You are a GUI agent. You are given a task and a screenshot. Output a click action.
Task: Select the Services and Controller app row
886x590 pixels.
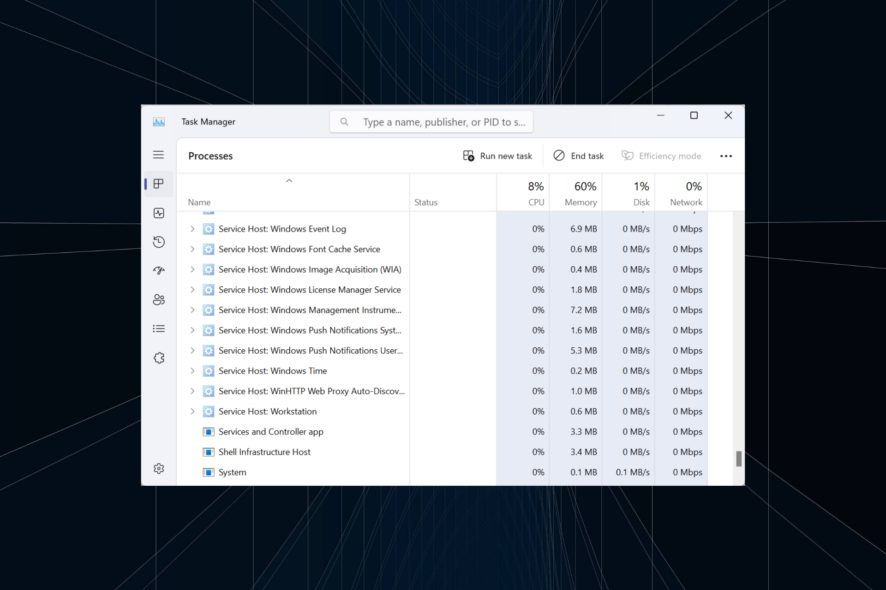click(442, 432)
